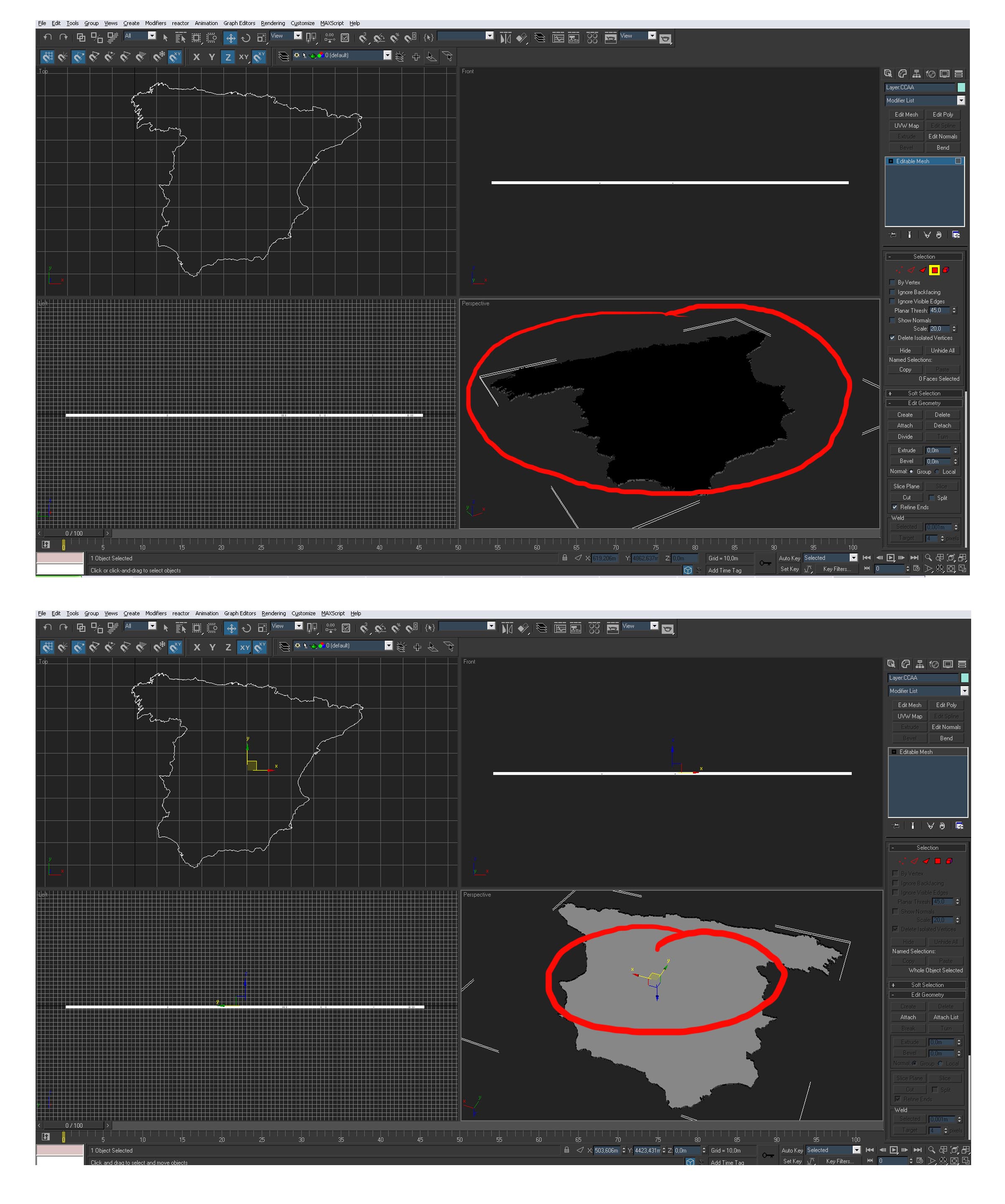Enable Ignore Backfacing in upper screenshot
Screen dimensions: 1005x1204
(892, 292)
